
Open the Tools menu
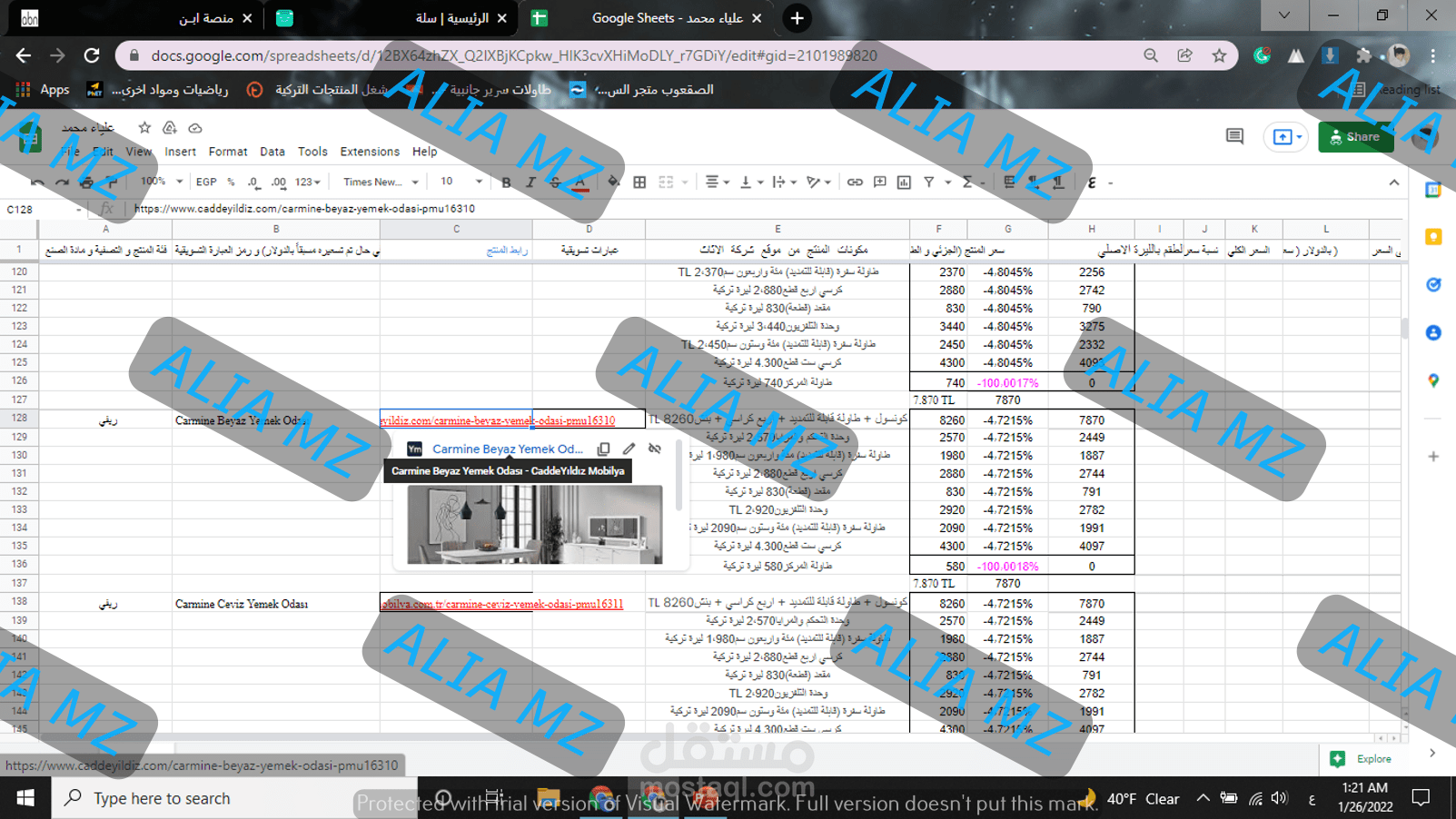312,152
